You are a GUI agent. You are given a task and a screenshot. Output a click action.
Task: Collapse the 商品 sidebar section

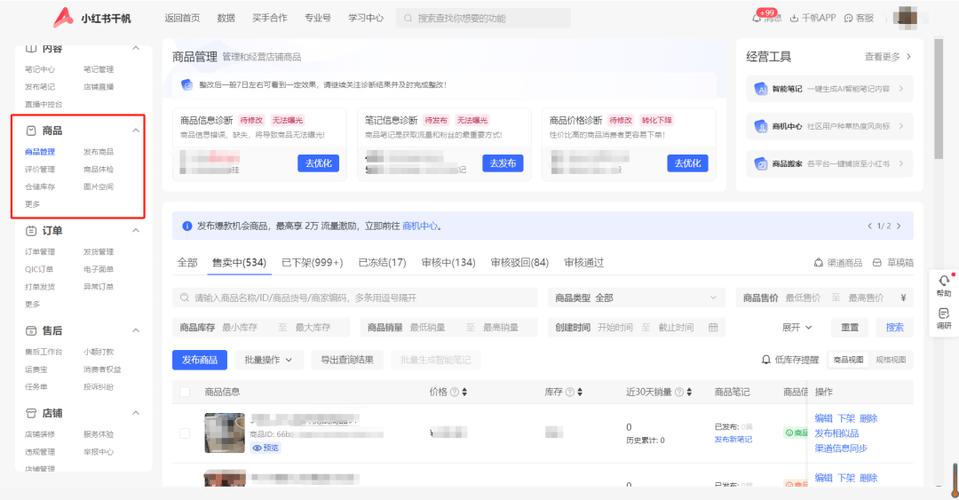click(136, 130)
